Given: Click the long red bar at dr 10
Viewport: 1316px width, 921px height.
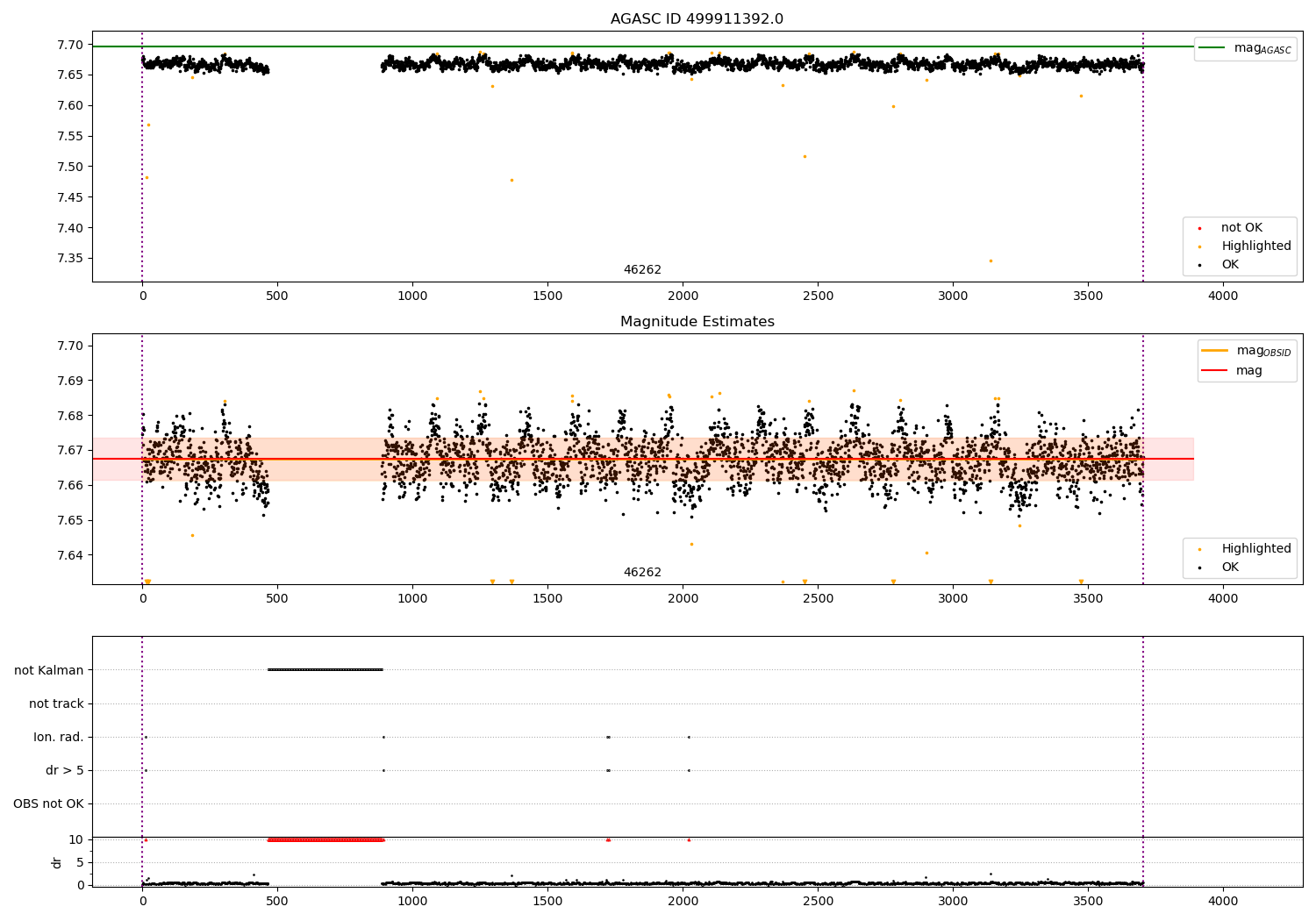Looking at the screenshot, I should (325, 839).
